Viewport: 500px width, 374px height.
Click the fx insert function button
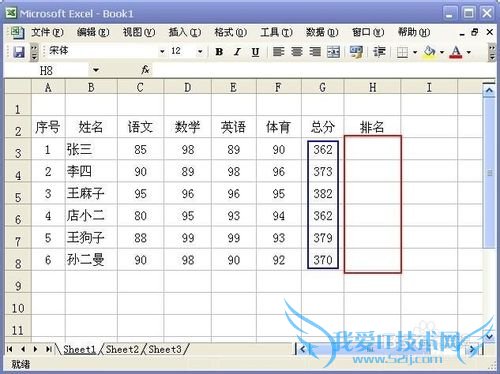(x=145, y=70)
